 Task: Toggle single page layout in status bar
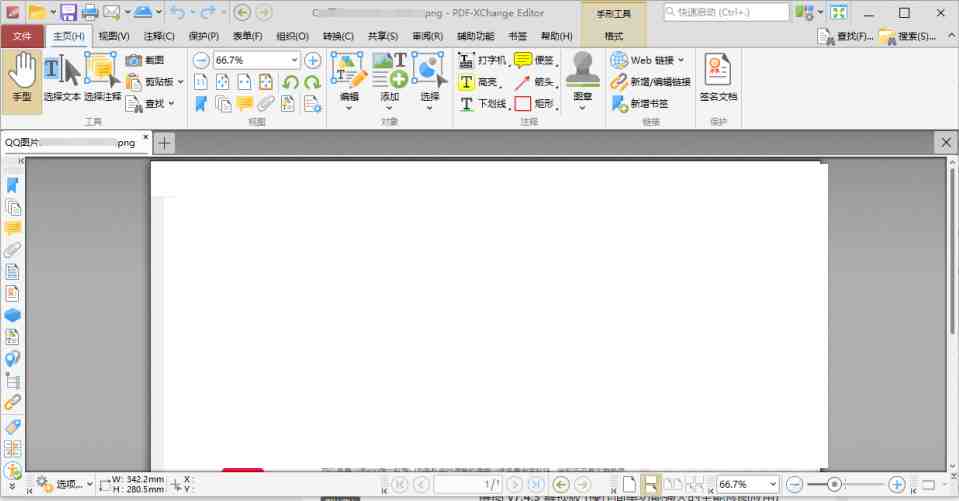[629, 485]
